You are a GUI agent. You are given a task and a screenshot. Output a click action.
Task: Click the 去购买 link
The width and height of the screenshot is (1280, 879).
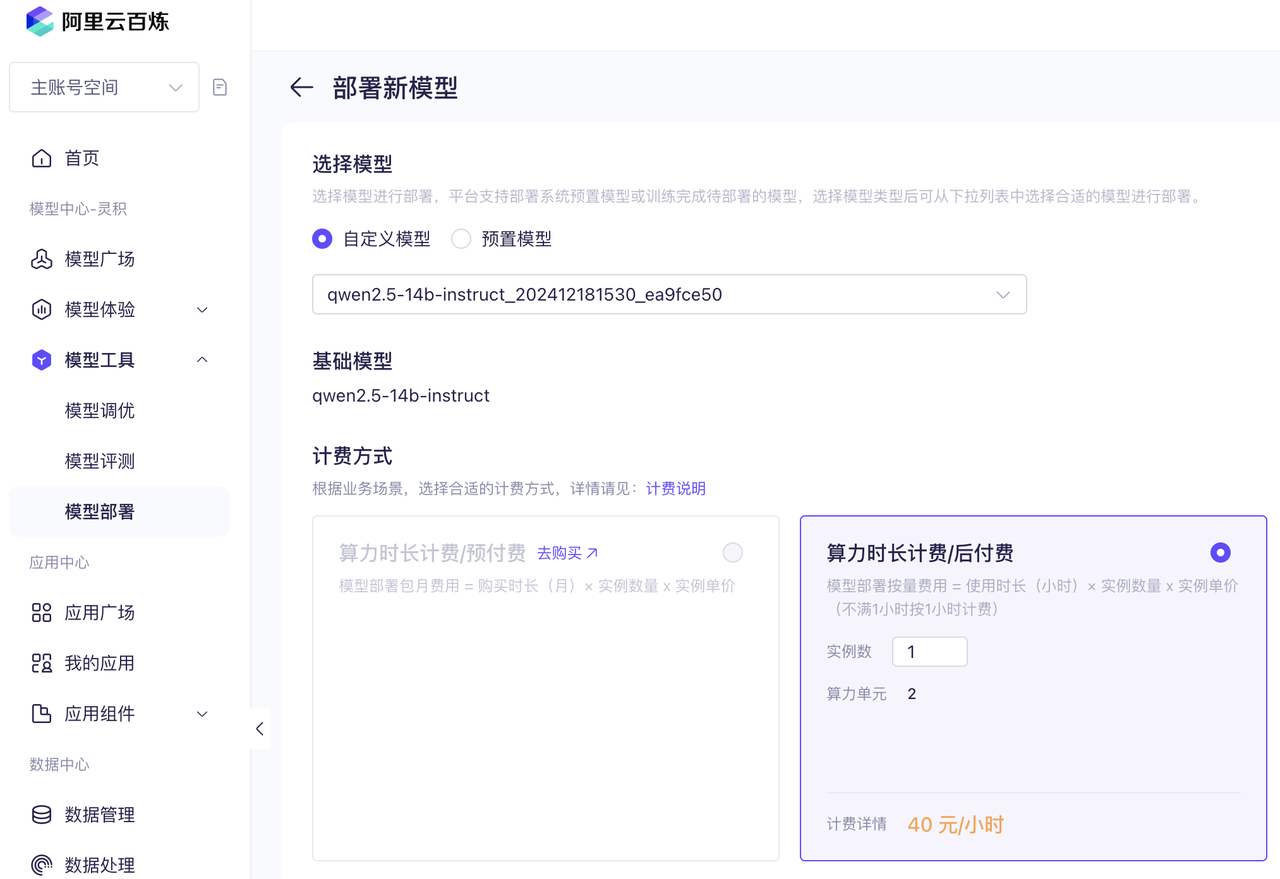point(567,553)
